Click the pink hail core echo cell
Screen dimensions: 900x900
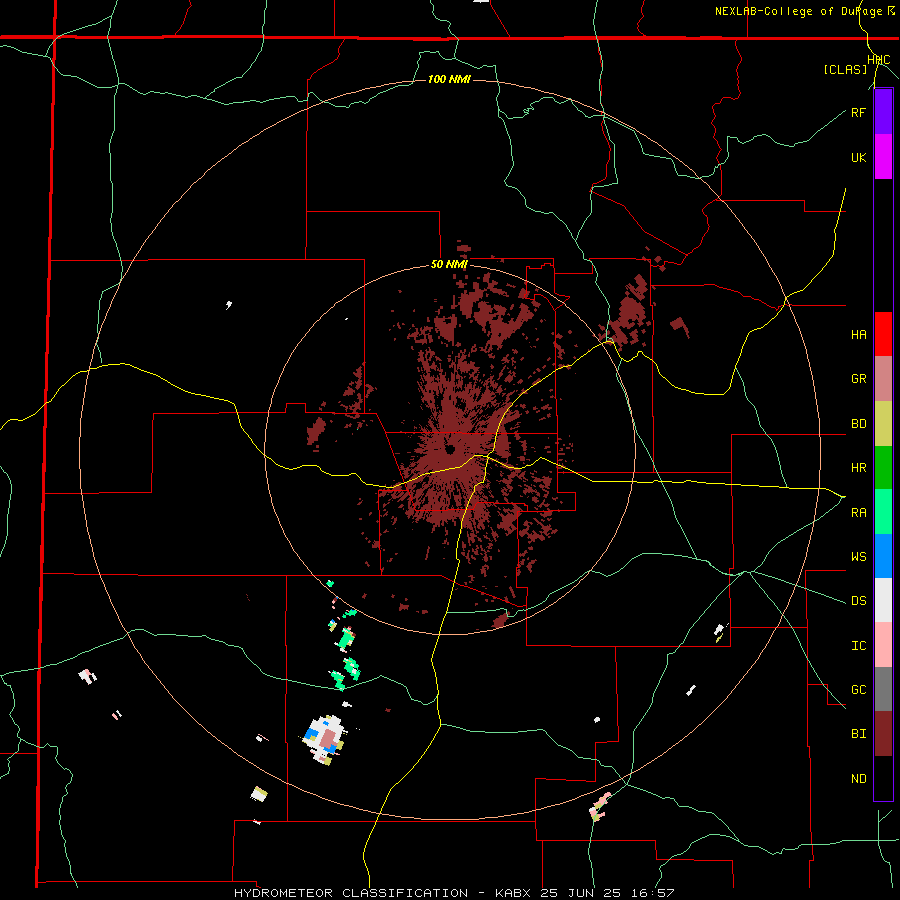coord(328,739)
